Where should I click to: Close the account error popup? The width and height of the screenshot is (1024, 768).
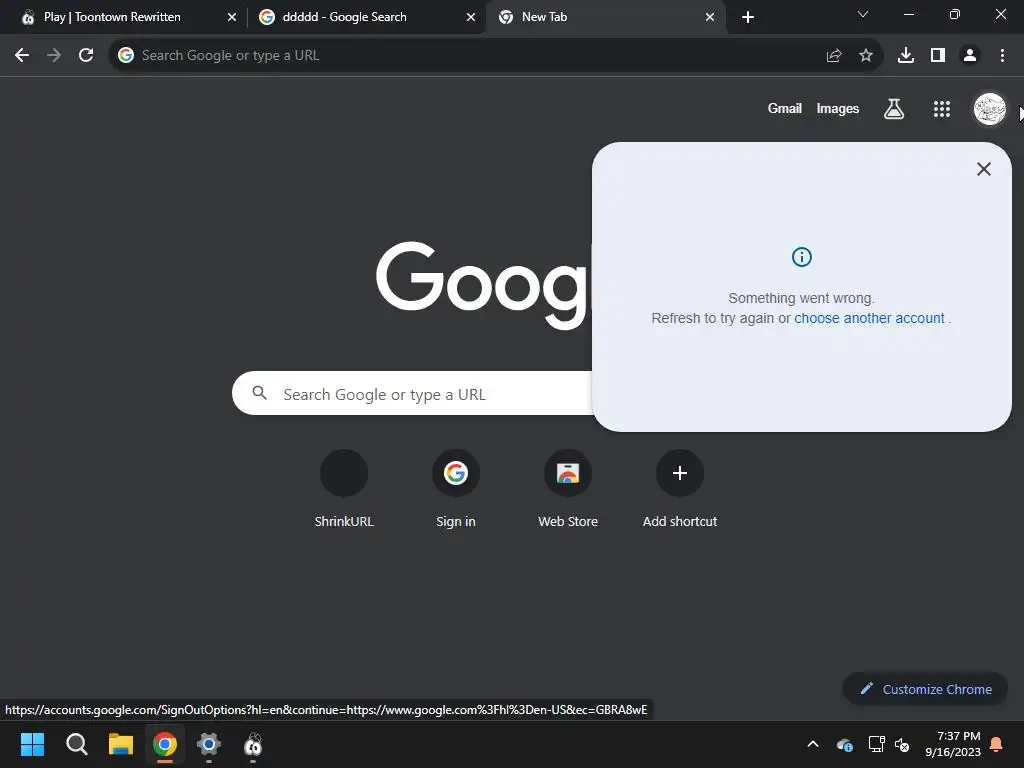(984, 169)
